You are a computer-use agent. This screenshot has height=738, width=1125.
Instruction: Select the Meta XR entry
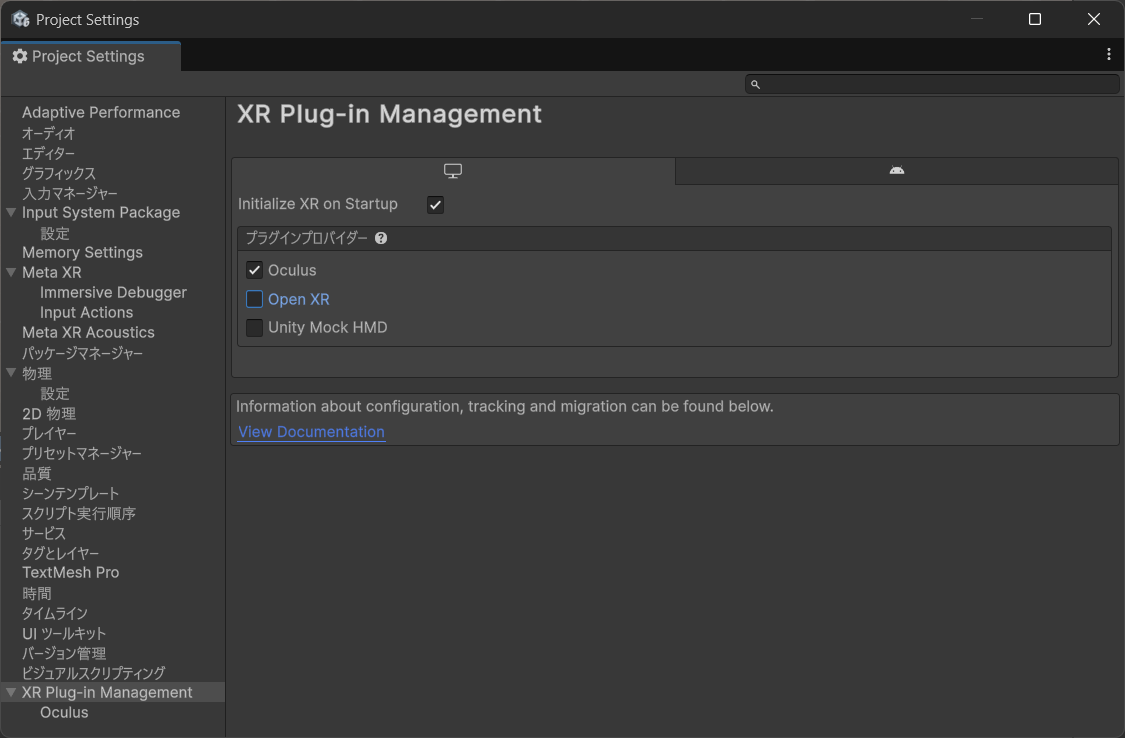click(x=52, y=273)
